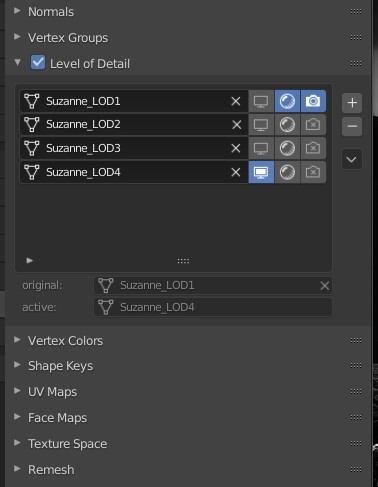The width and height of the screenshot is (378, 487).
Task: Click the Remesh panel drag grip
Action: tap(356, 469)
